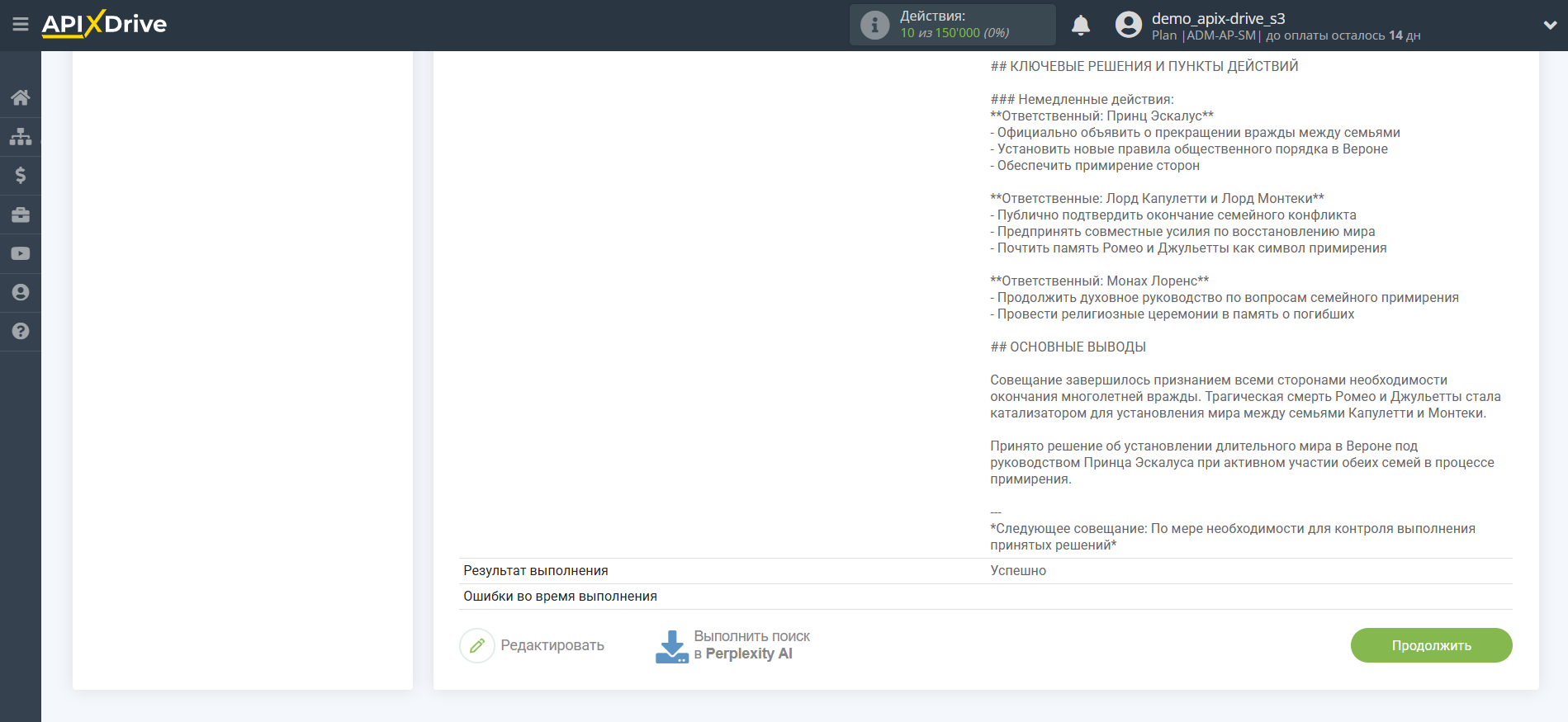Expand the account dropdown chevron
This screenshot has height=722, width=1568.
(1550, 25)
